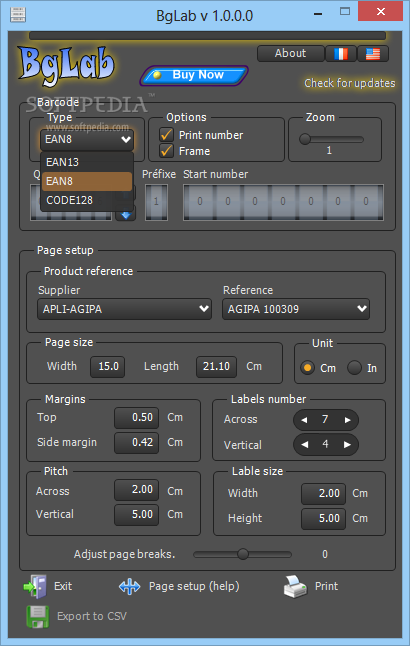
Task: Click the Préfixe digit wheel
Action: click(156, 202)
